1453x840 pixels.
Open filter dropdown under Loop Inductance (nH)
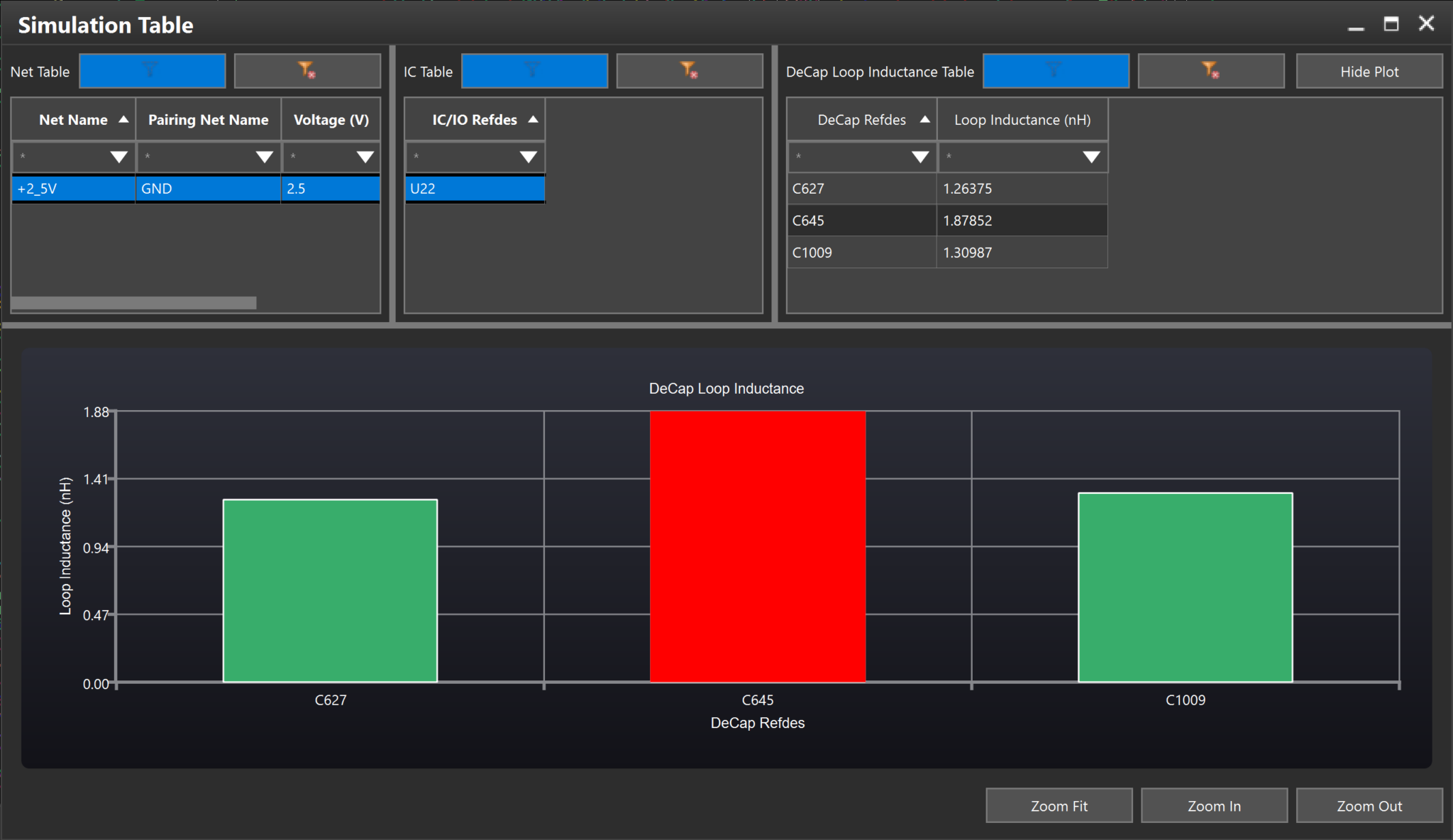[1092, 157]
